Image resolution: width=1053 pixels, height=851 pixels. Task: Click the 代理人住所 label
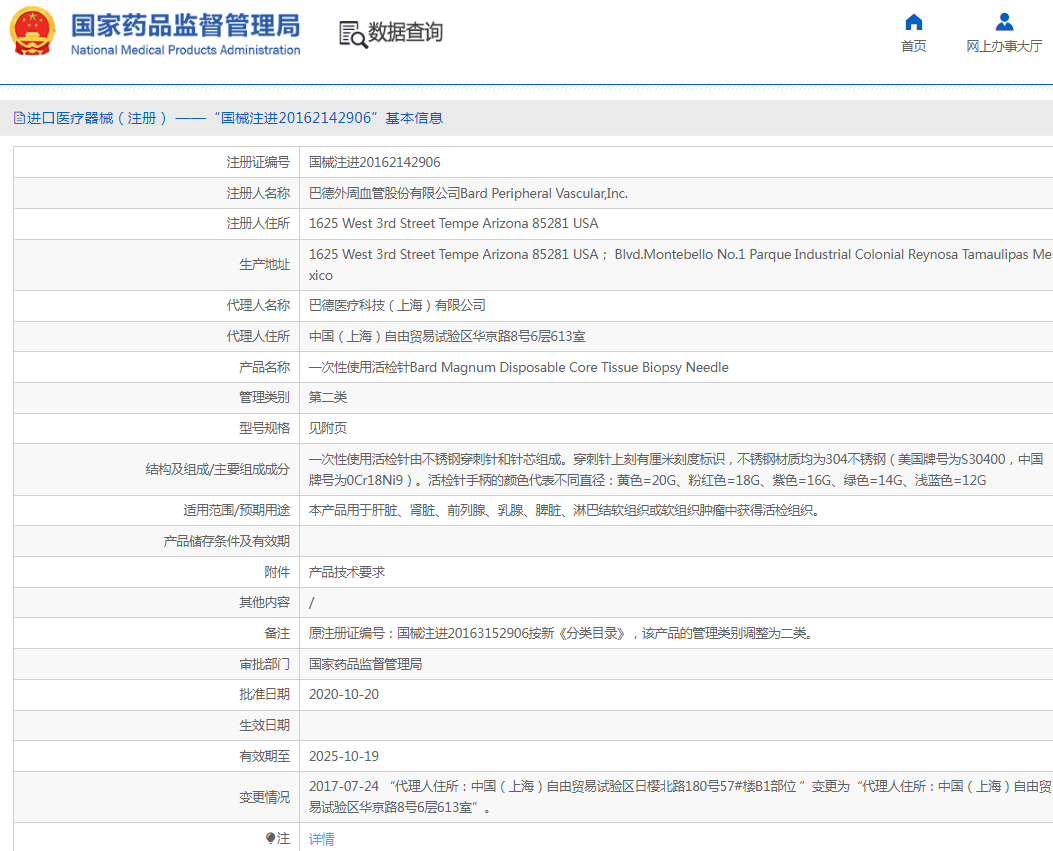[258, 337]
